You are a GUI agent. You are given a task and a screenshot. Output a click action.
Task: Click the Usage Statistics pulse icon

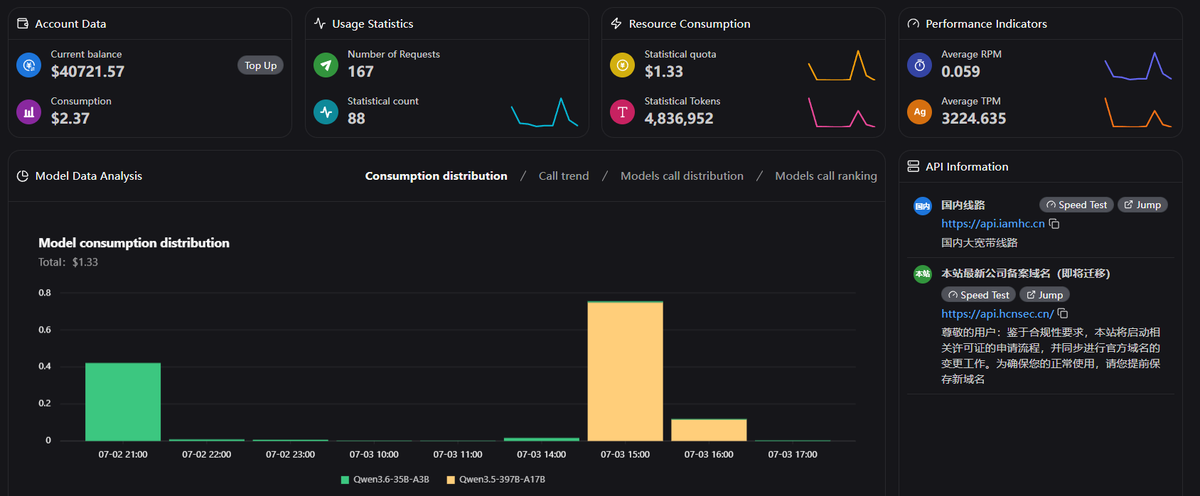319,23
